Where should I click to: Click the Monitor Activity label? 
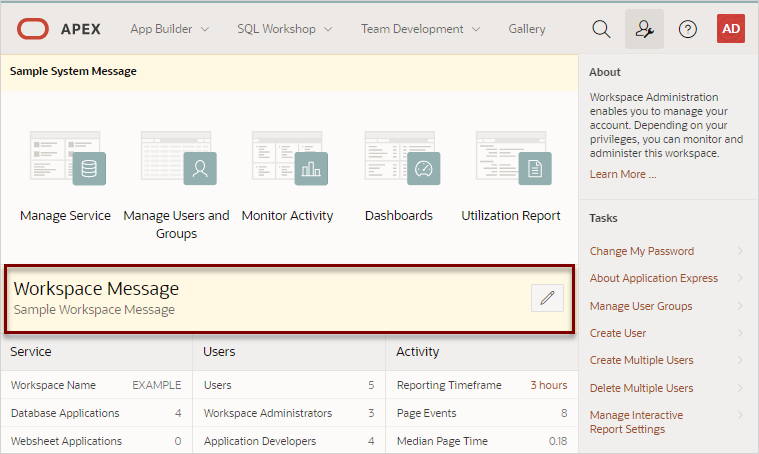288,215
